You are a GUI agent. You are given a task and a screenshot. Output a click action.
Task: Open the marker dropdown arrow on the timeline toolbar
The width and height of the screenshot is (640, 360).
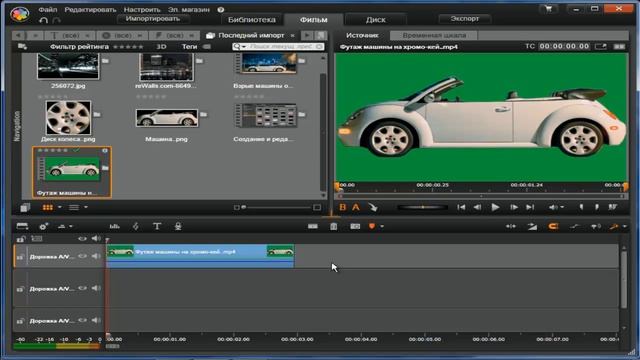click(x=382, y=227)
